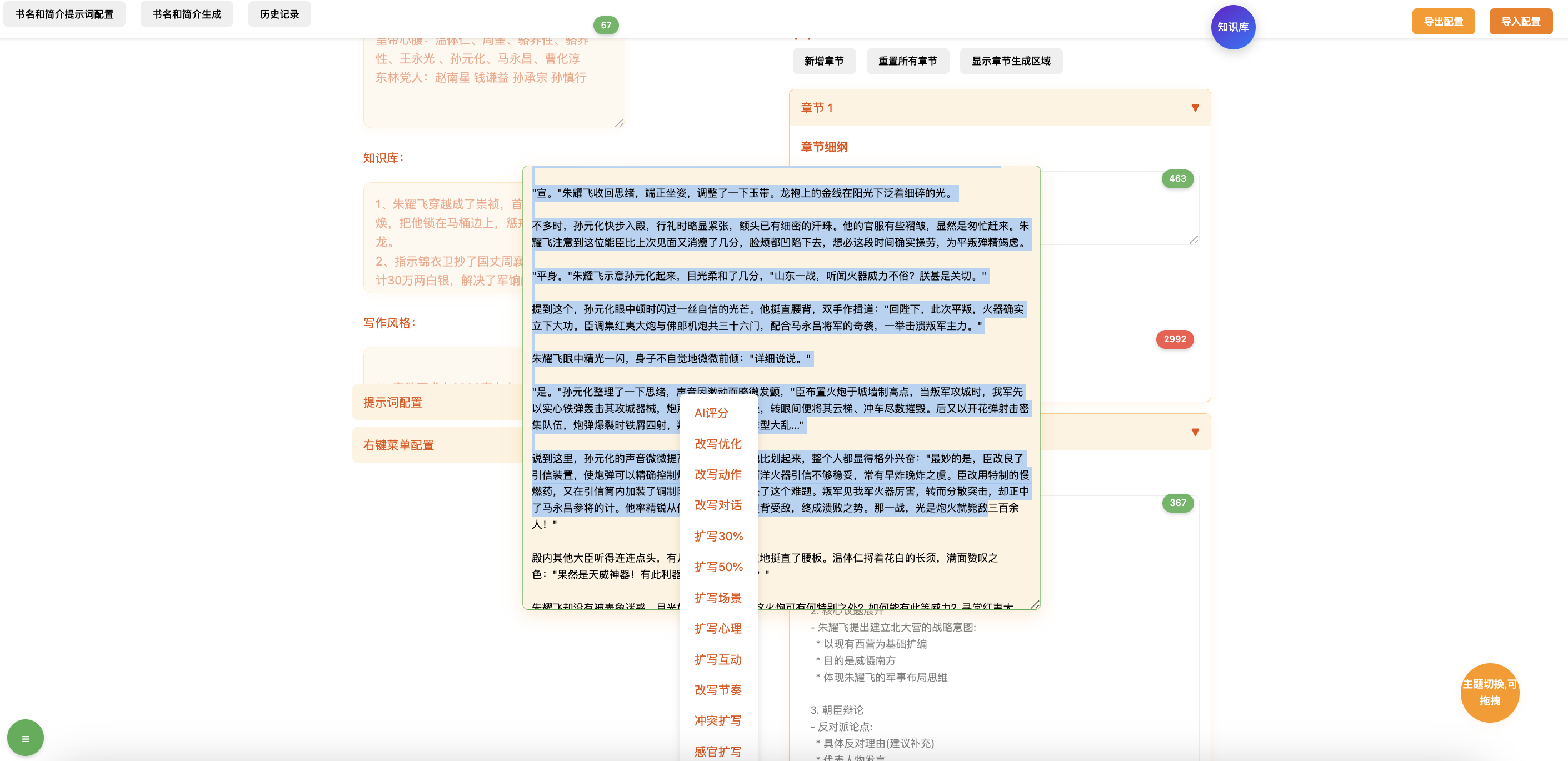Screen dimensions: 1568x761
Task: Choose 感官扩写 sensory expansion entry
Action: tap(718, 751)
